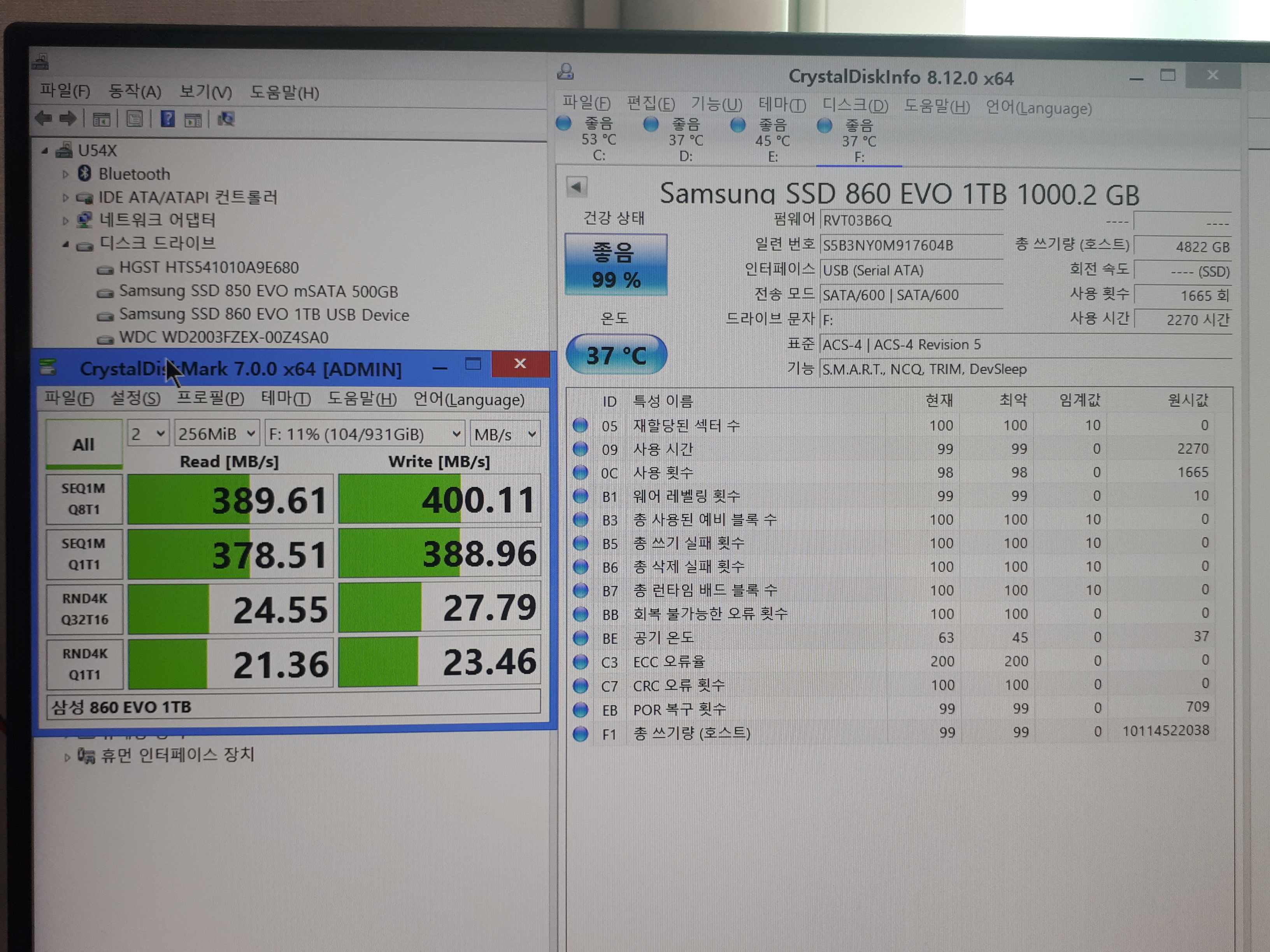
Task: Click the 좋음 99 % health status button
Action: (x=616, y=264)
